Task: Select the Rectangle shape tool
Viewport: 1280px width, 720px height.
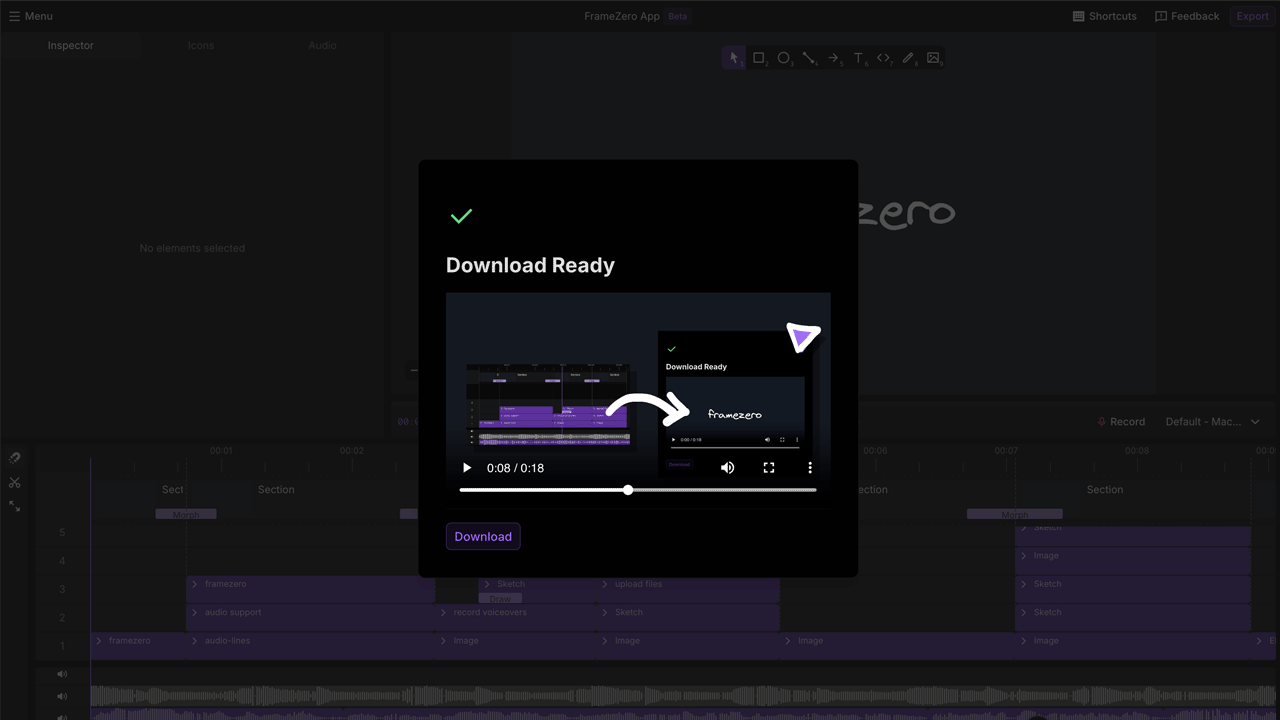Action: 759,58
